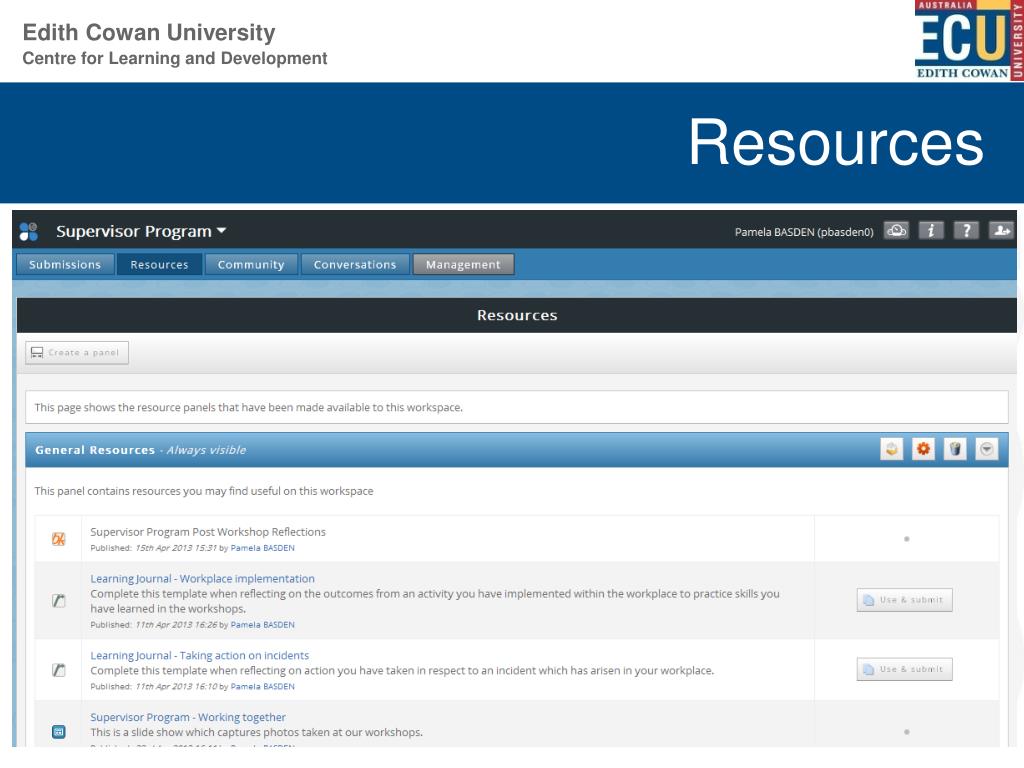This screenshot has width=1024, height=768.
Task: Open the Management tab
Action: [463, 264]
